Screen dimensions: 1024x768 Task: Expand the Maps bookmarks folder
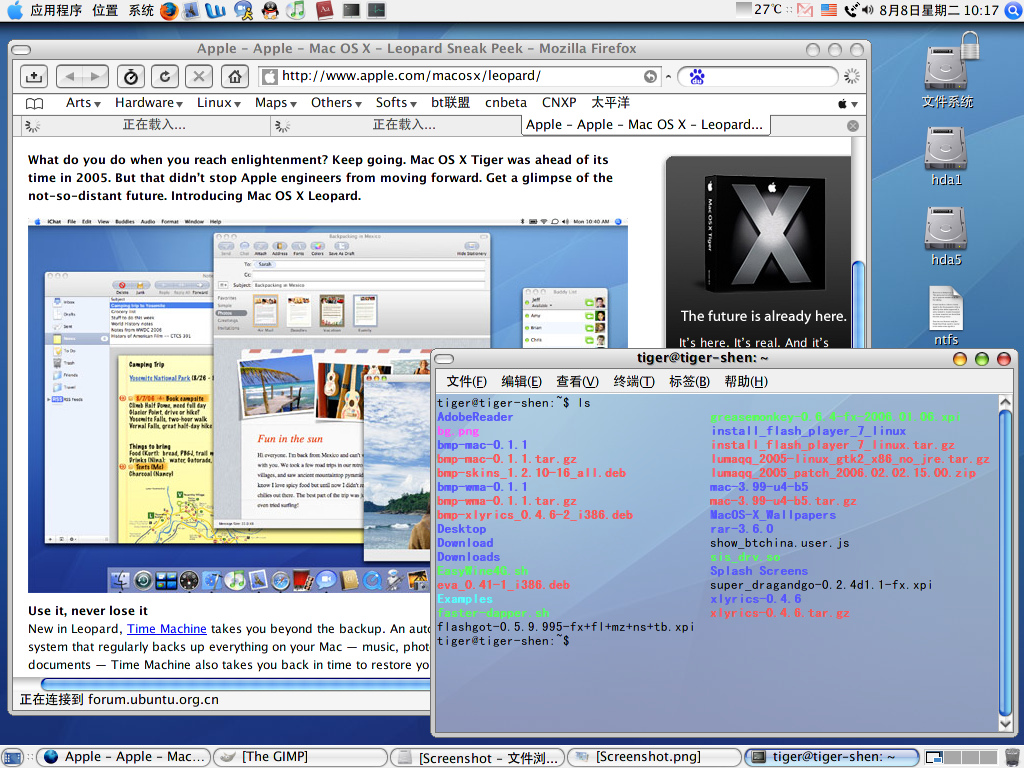tap(276, 103)
